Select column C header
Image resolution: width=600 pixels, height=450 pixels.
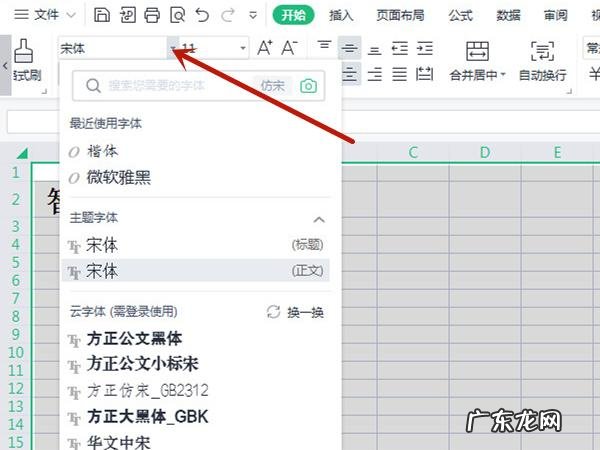[x=412, y=152]
